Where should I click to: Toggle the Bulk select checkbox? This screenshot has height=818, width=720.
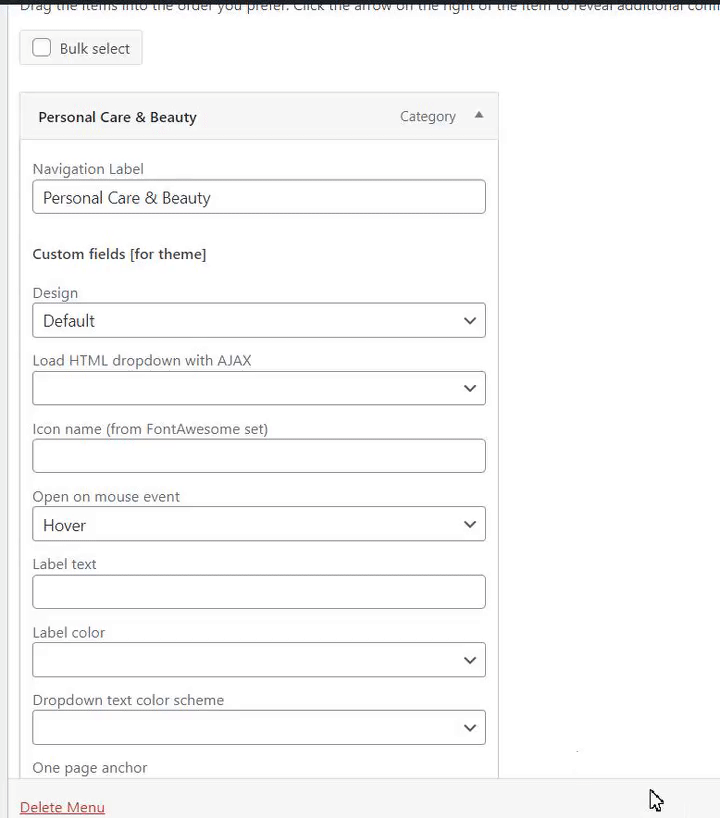click(x=42, y=48)
